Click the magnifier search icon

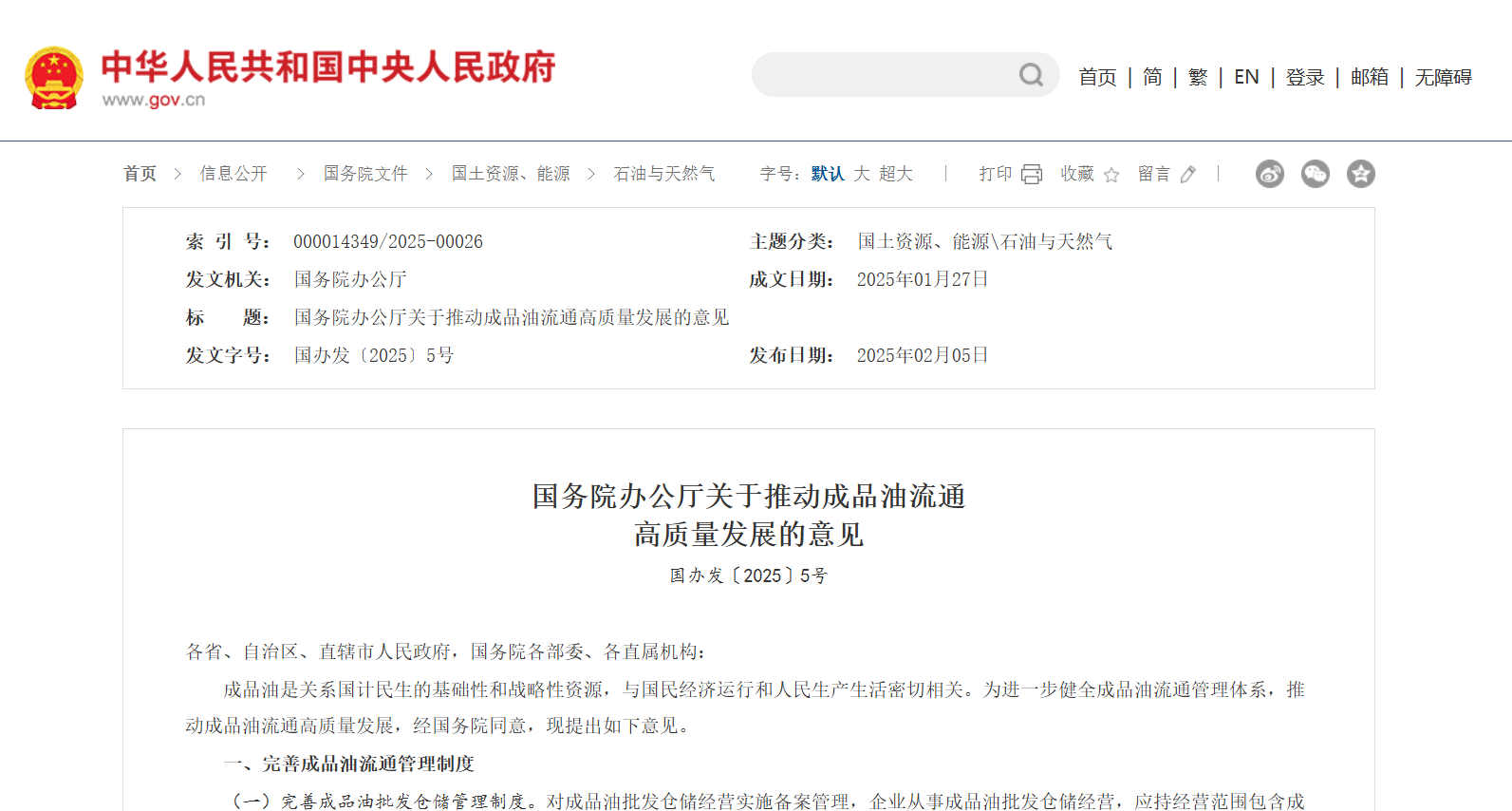click(1031, 75)
